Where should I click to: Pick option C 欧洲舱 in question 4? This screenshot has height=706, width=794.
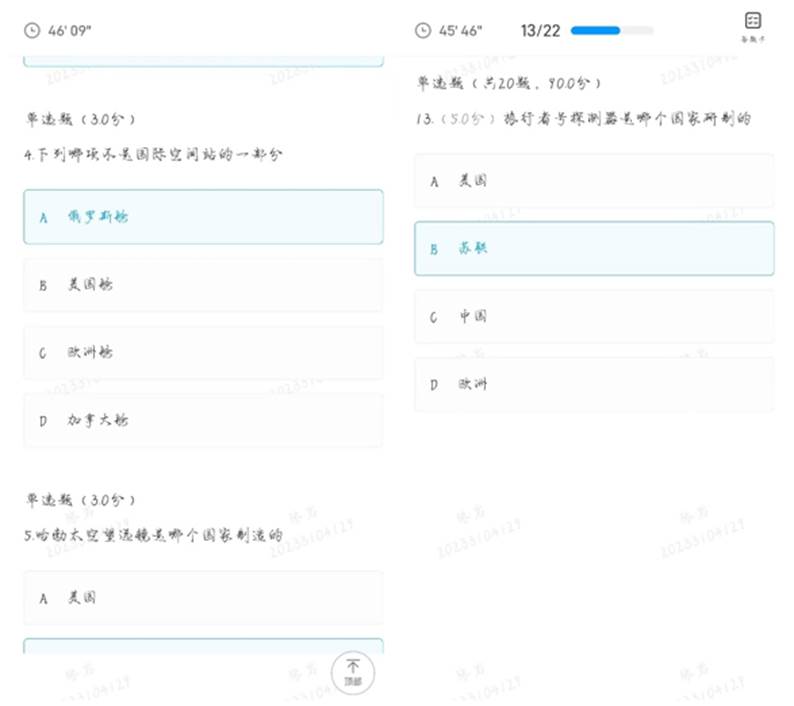[203, 353]
